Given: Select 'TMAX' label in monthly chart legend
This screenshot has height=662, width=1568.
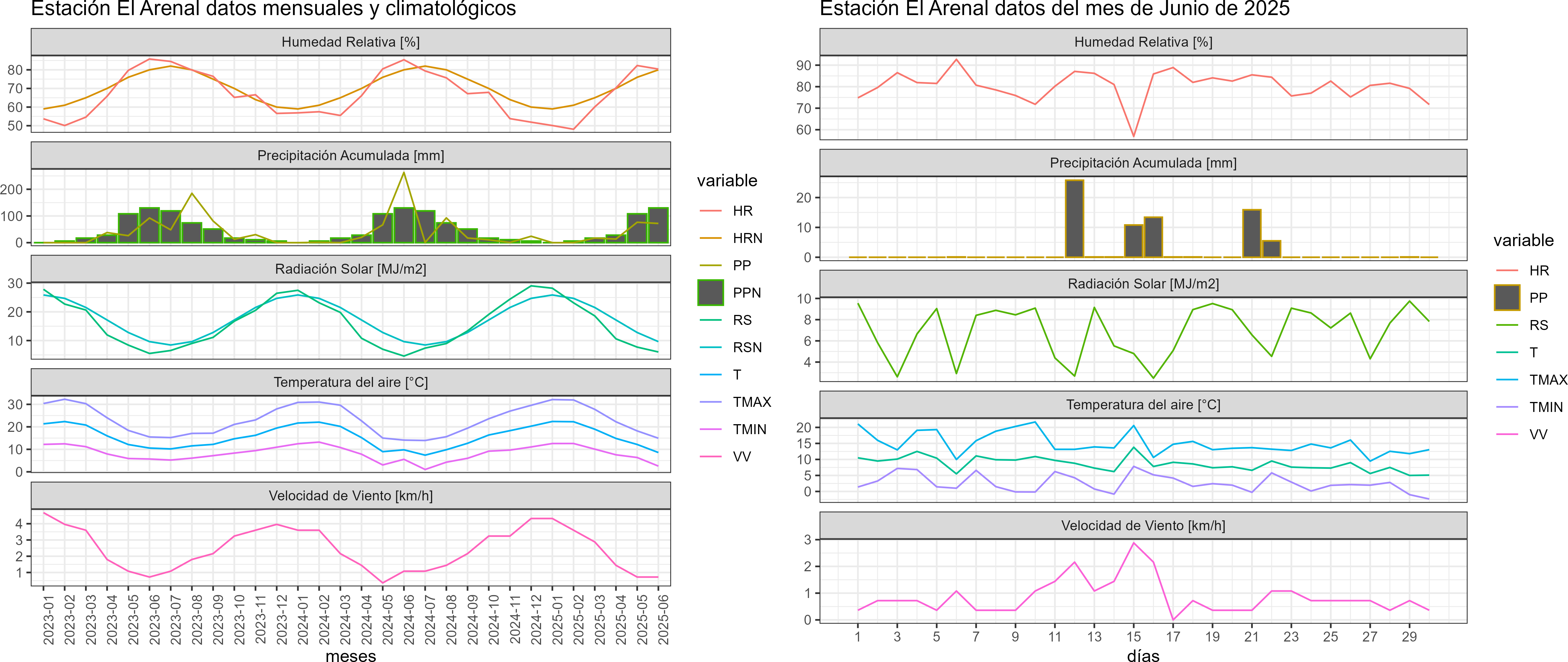Looking at the screenshot, I should [752, 402].
